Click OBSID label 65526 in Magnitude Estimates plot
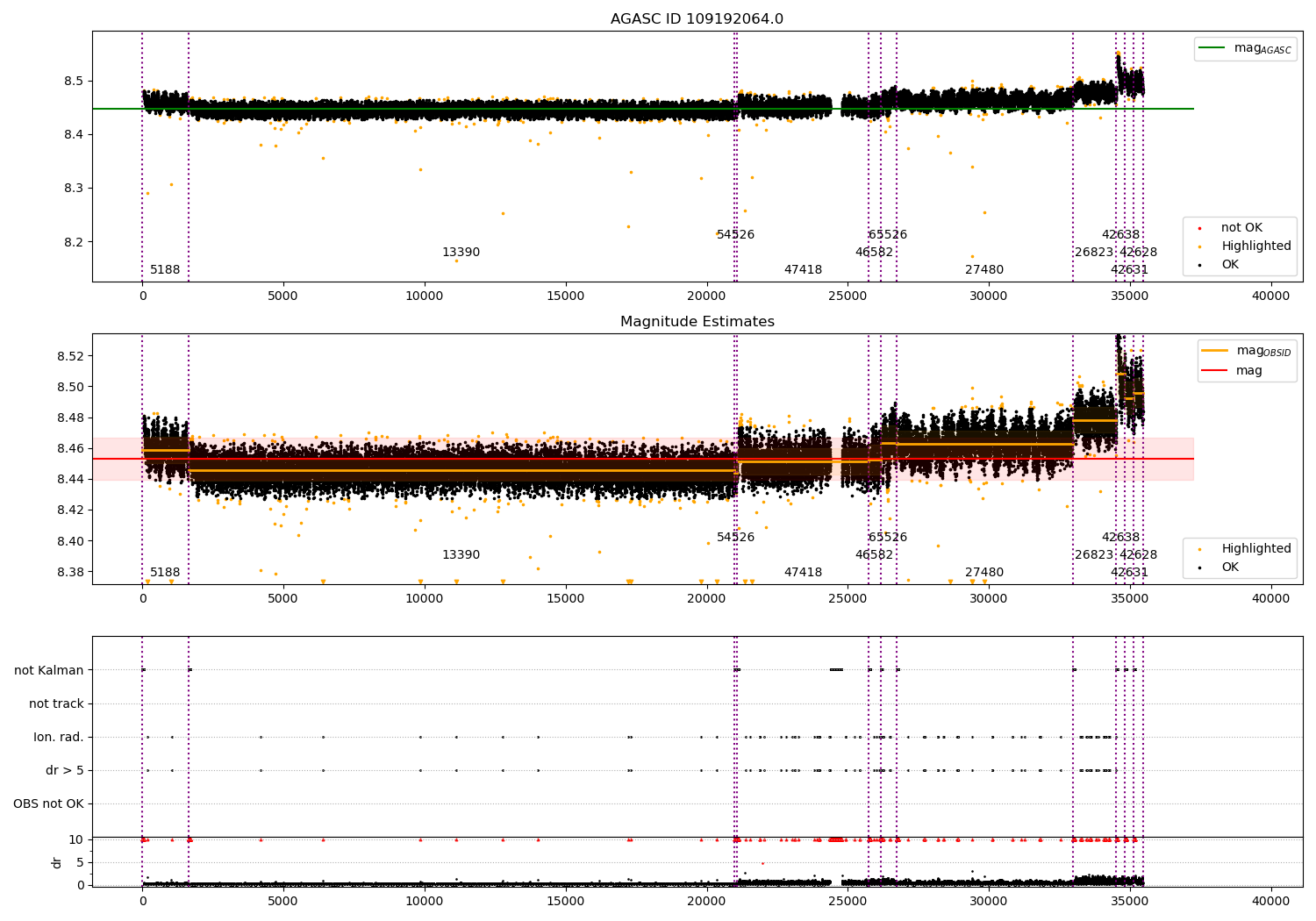Viewport: 1316px width, 921px height. tap(888, 538)
